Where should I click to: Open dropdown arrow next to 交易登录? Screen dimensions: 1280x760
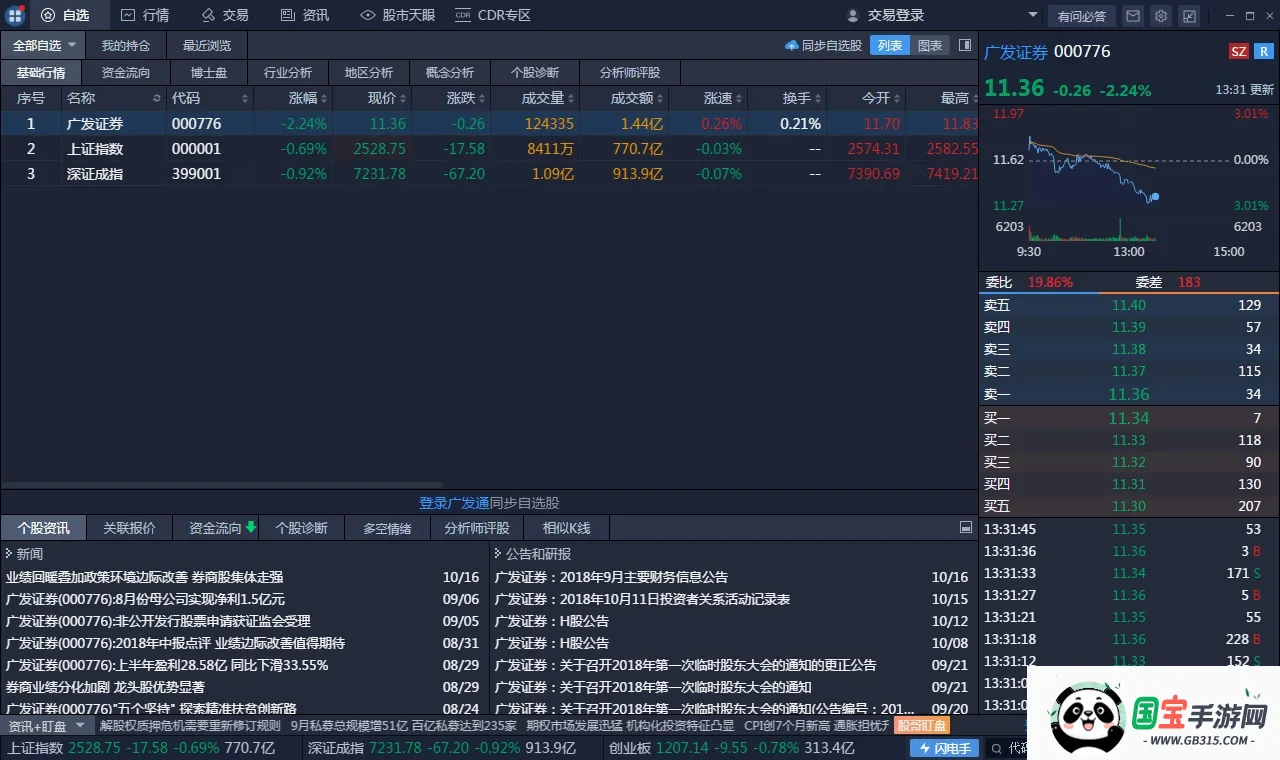pos(1033,15)
